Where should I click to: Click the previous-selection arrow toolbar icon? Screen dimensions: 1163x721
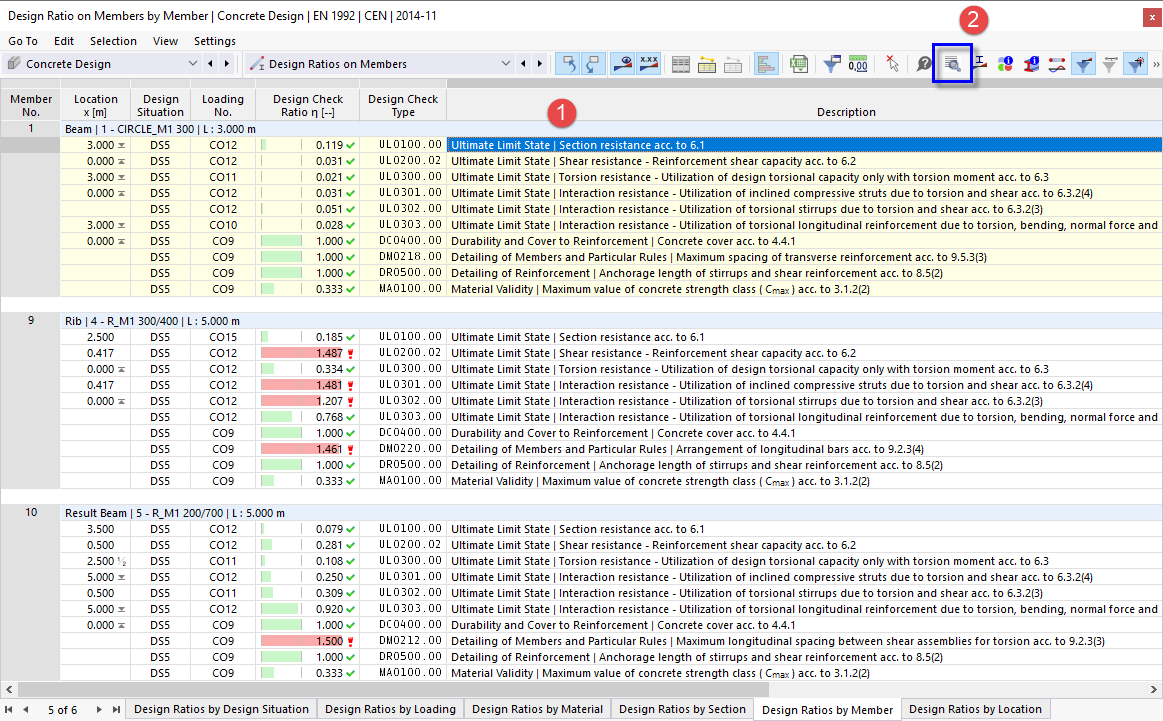tap(568, 64)
